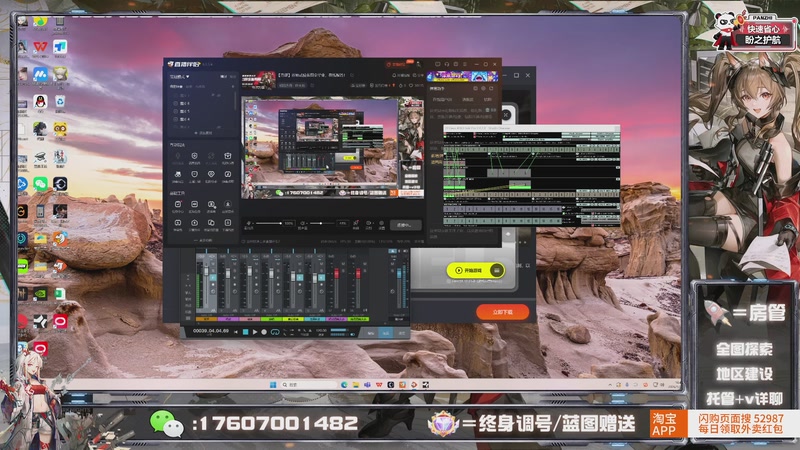Screen dimensions: 800x450
Task: Collapse the tools panel via bottom link
Action: [x=204, y=240]
